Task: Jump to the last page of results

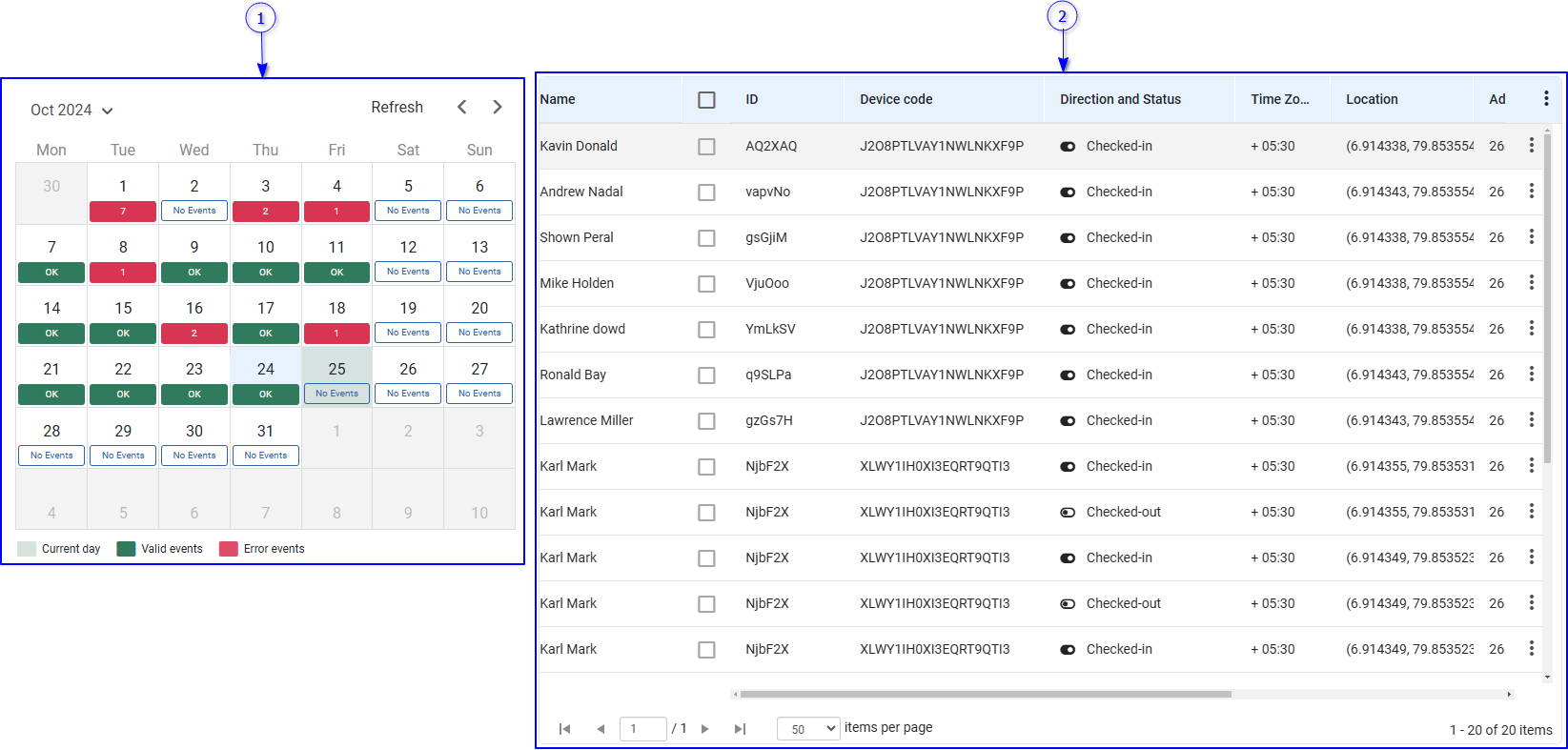Action: pyautogui.click(x=740, y=729)
